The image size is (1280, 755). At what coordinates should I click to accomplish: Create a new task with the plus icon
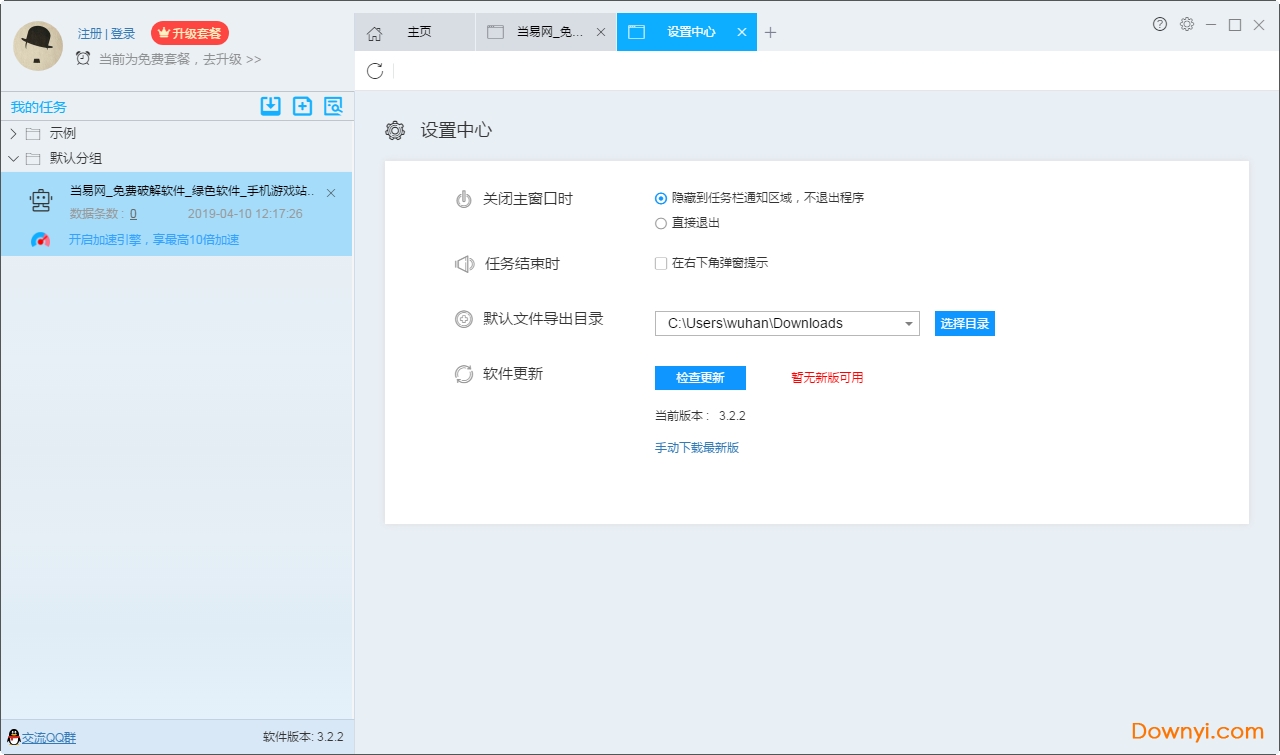tap(302, 106)
